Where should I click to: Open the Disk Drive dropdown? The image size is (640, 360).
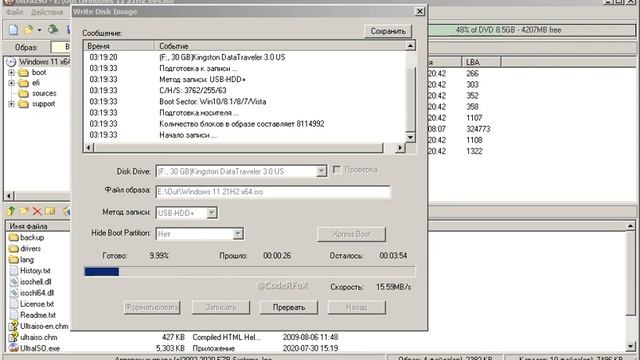(x=322, y=171)
